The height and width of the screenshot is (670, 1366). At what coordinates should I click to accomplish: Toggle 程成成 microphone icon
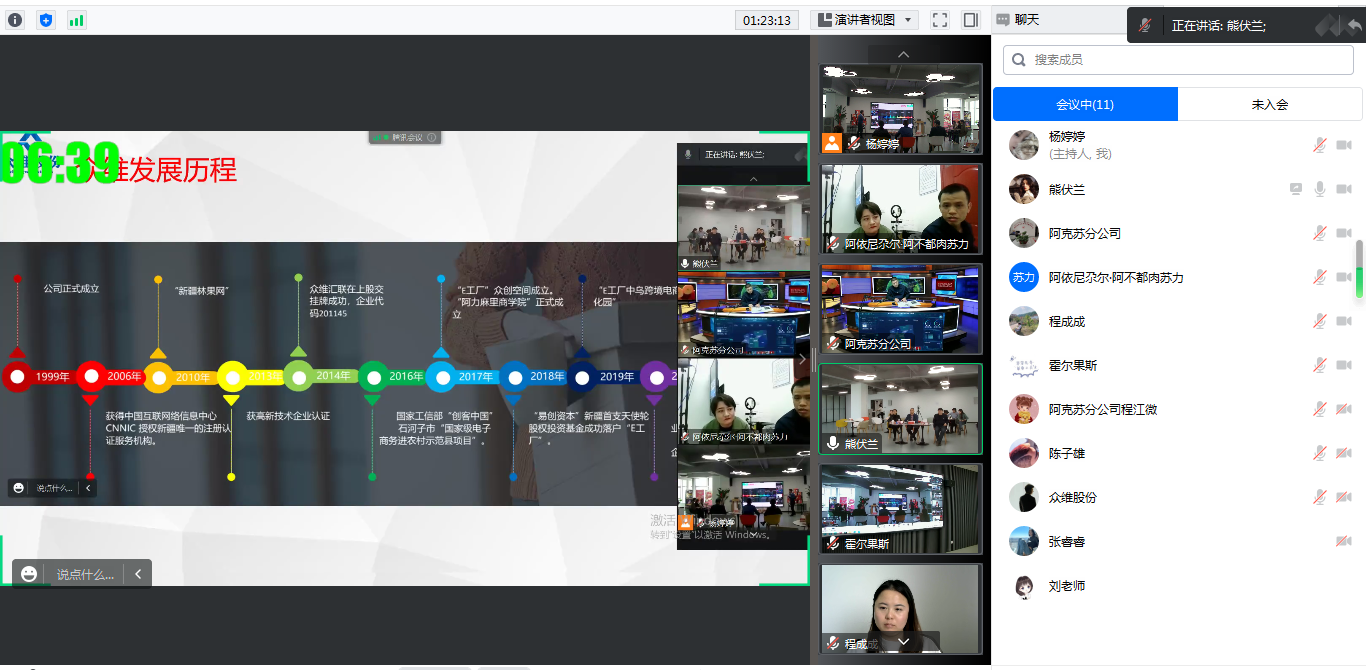point(1320,321)
